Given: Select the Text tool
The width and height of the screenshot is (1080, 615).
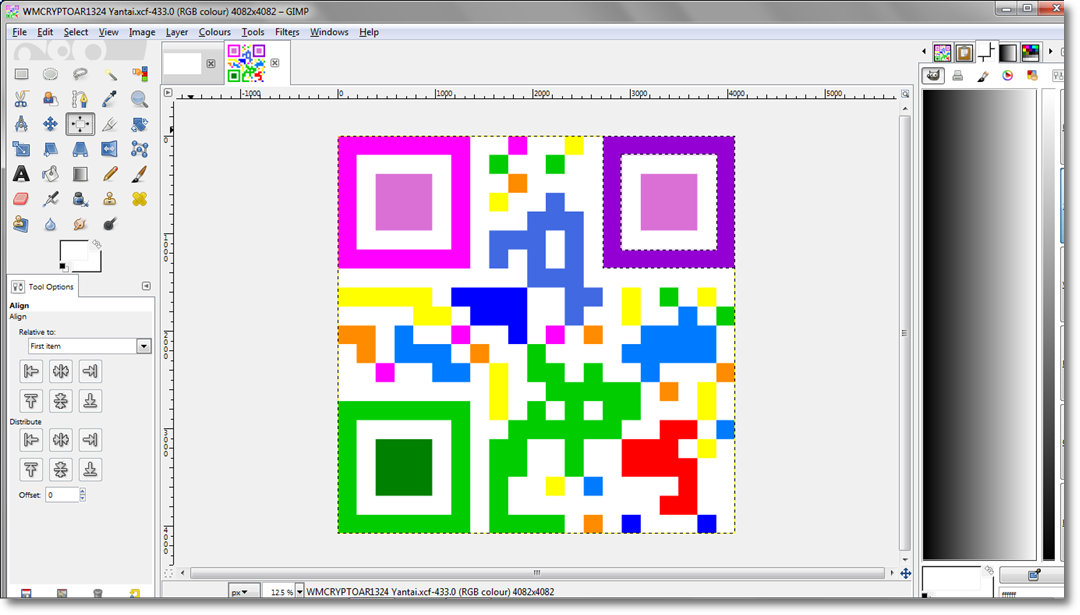Looking at the screenshot, I should [x=21, y=174].
